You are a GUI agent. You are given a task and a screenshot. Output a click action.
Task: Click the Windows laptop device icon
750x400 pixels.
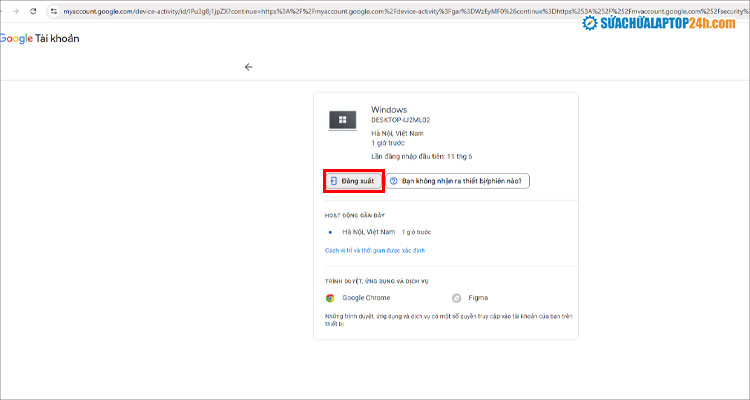(x=343, y=121)
